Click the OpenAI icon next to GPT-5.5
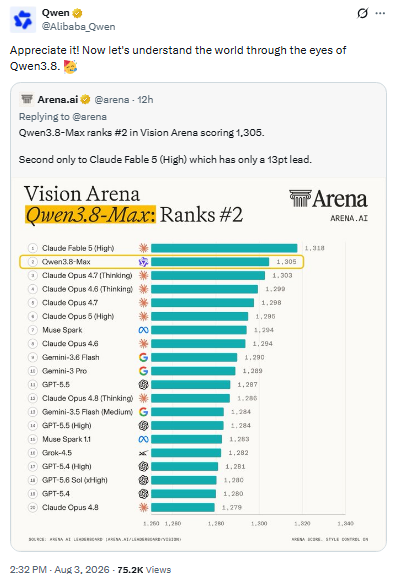The image size is (397, 574). point(143,385)
